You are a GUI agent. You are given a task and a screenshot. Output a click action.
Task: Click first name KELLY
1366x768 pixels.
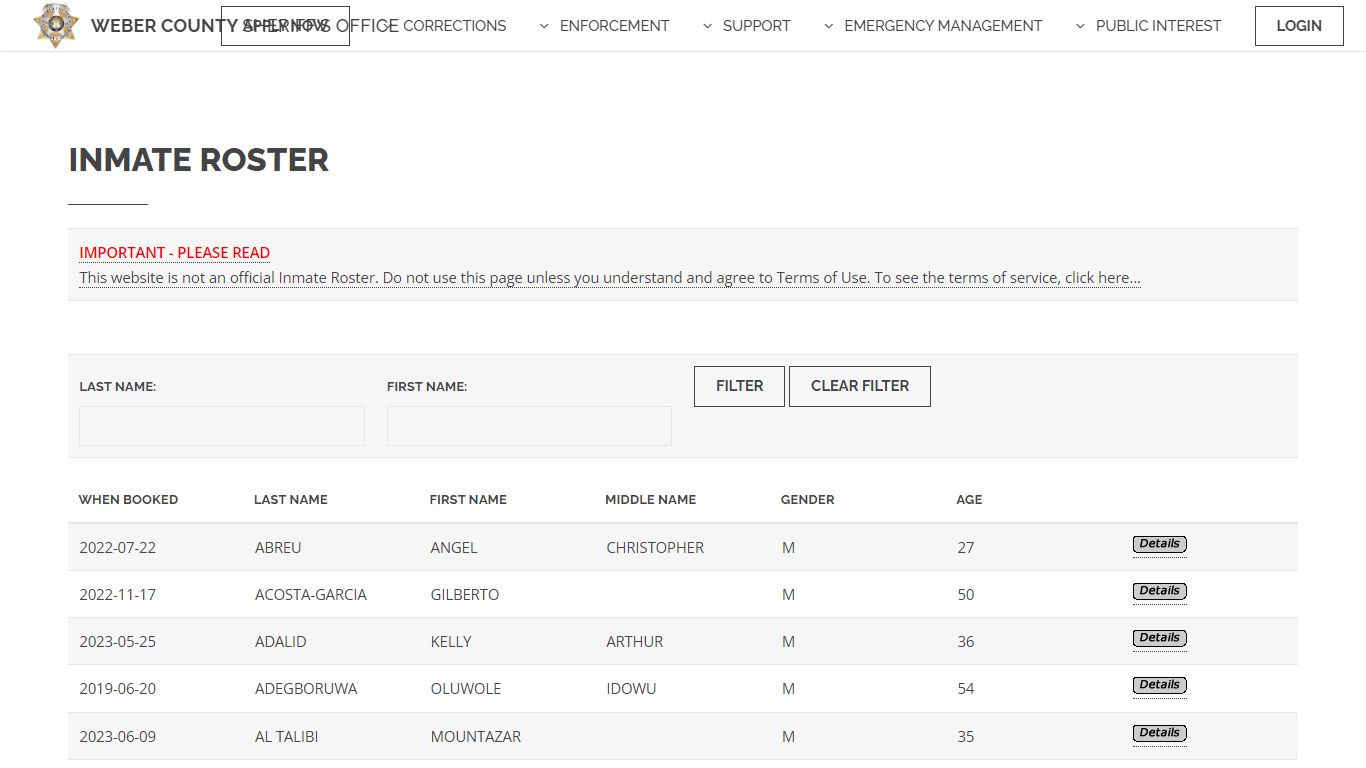tap(451, 642)
